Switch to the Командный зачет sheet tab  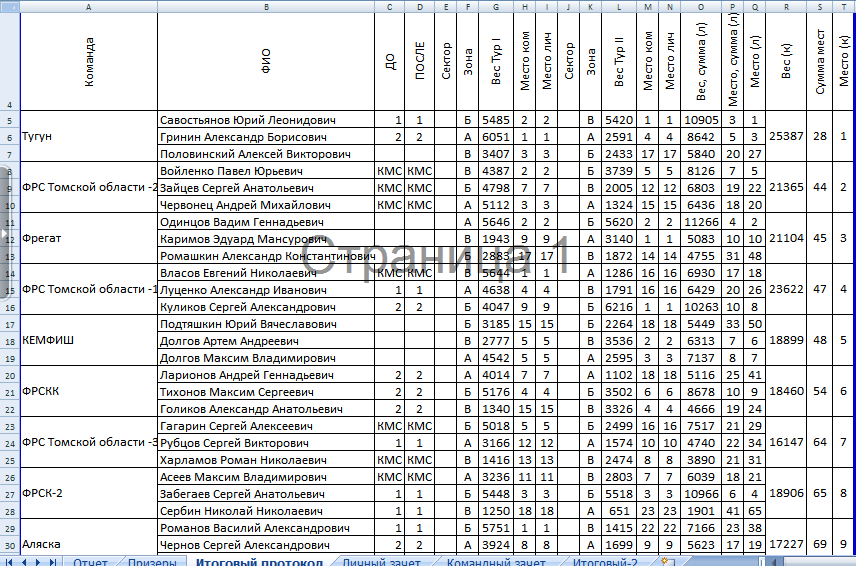pyautogui.click(x=496, y=562)
